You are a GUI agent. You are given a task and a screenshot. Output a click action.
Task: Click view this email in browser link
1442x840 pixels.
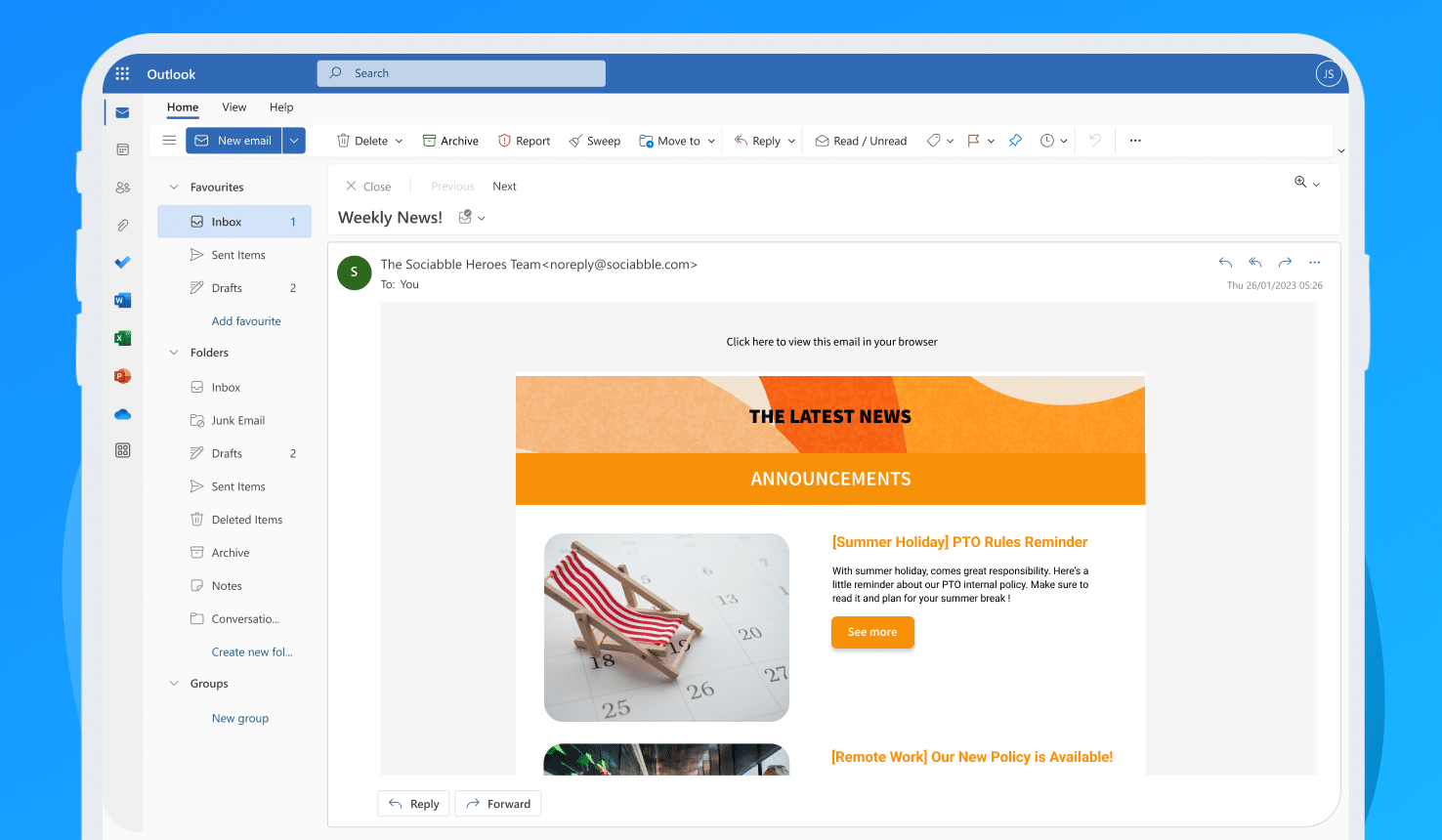tap(831, 342)
